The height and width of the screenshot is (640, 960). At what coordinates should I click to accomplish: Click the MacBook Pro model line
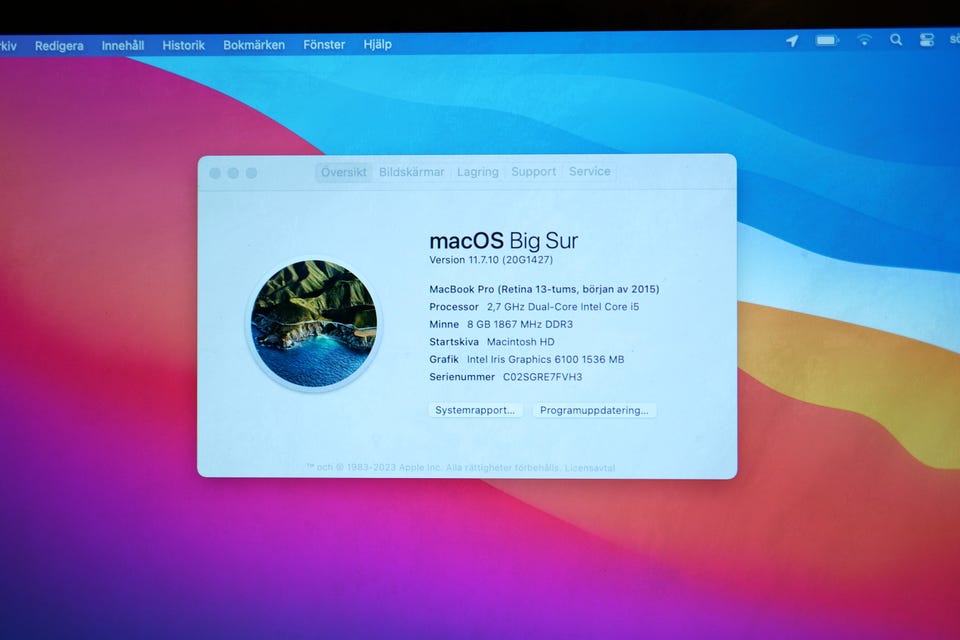(544, 289)
